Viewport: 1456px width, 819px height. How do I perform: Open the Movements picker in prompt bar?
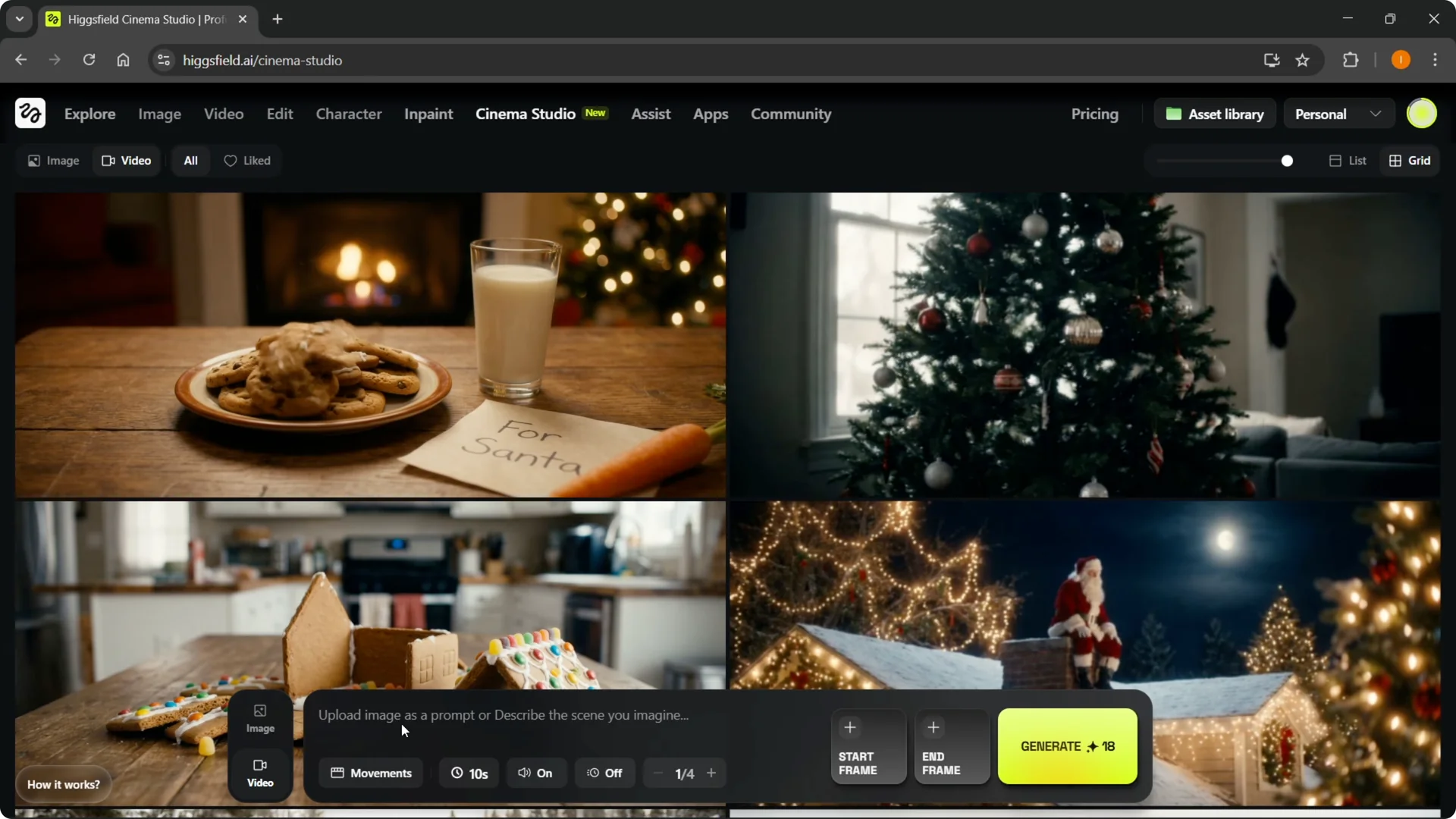pos(372,773)
